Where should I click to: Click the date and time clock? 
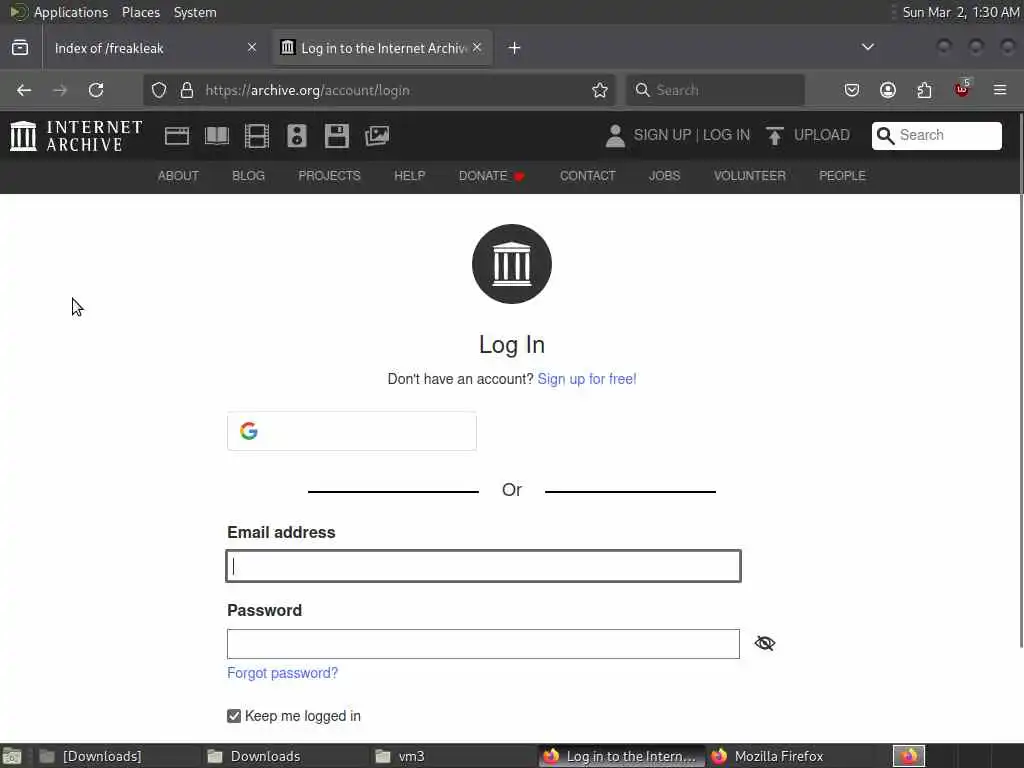click(960, 12)
